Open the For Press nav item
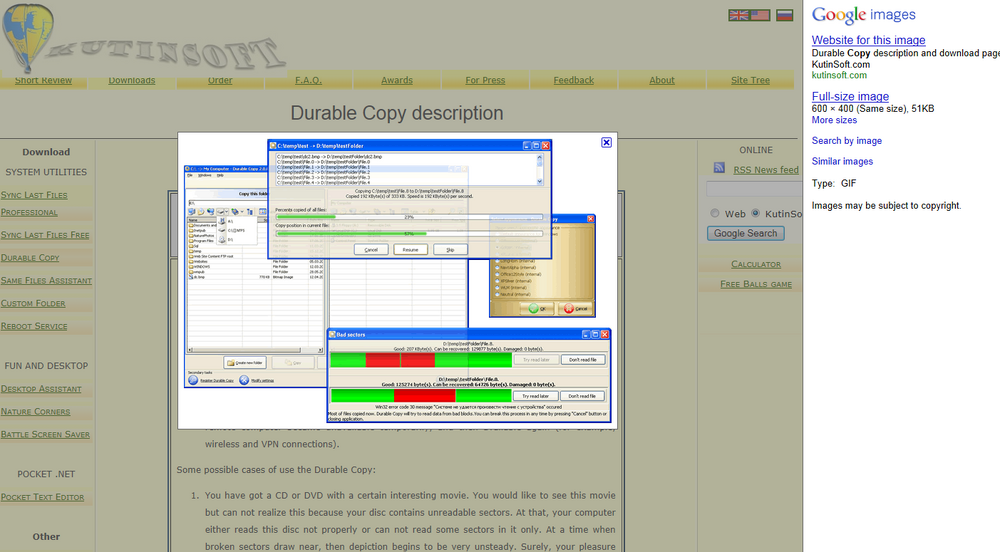Screen dimensions: 1000x552 click(x=485, y=80)
